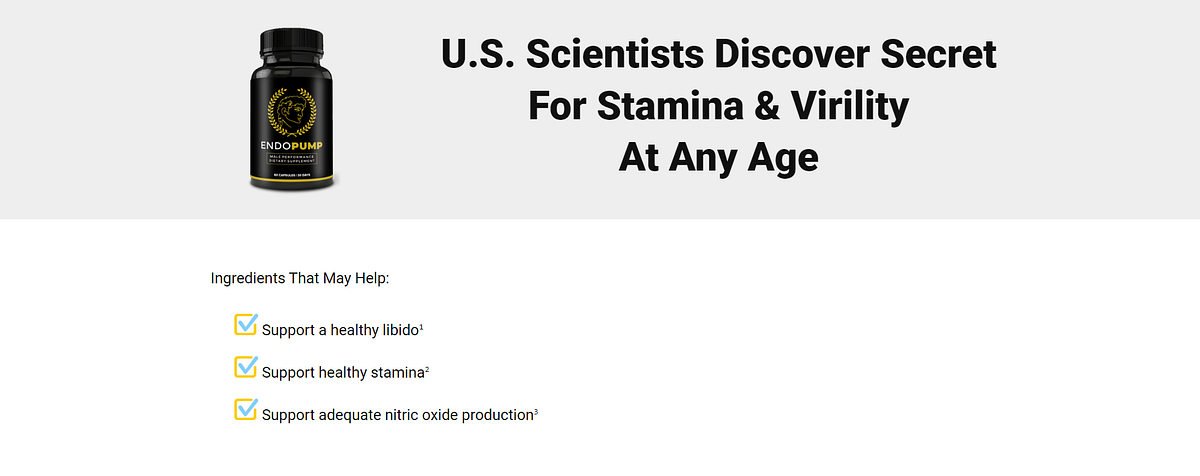
Task: Click the ENDOPUMP brand name on label
Action: [x=292, y=145]
